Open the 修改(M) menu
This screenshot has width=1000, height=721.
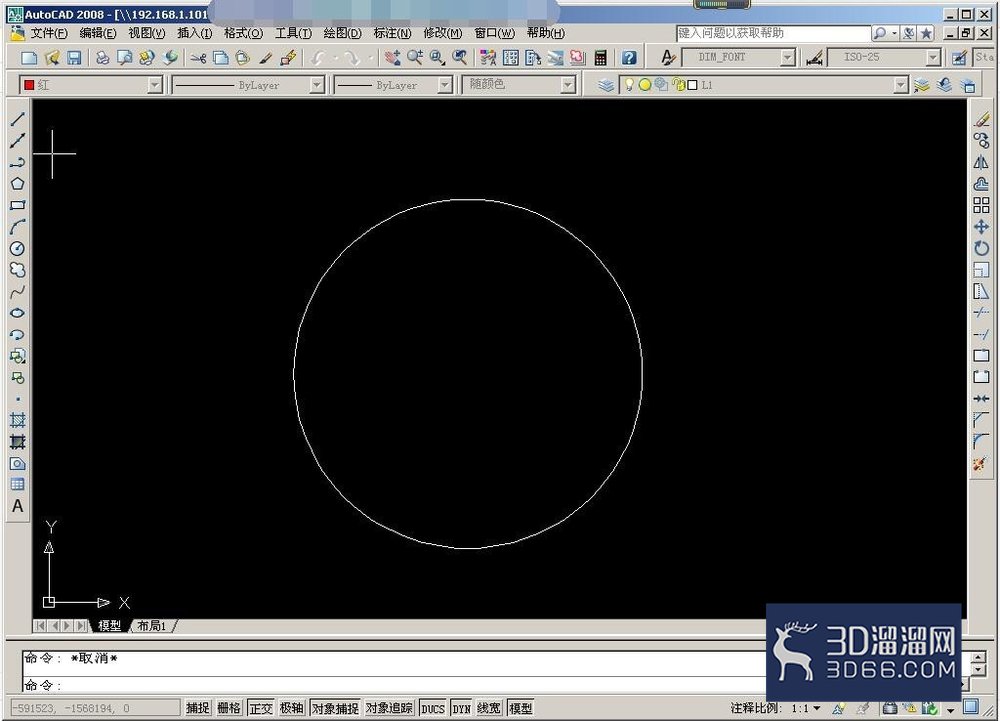(443, 33)
